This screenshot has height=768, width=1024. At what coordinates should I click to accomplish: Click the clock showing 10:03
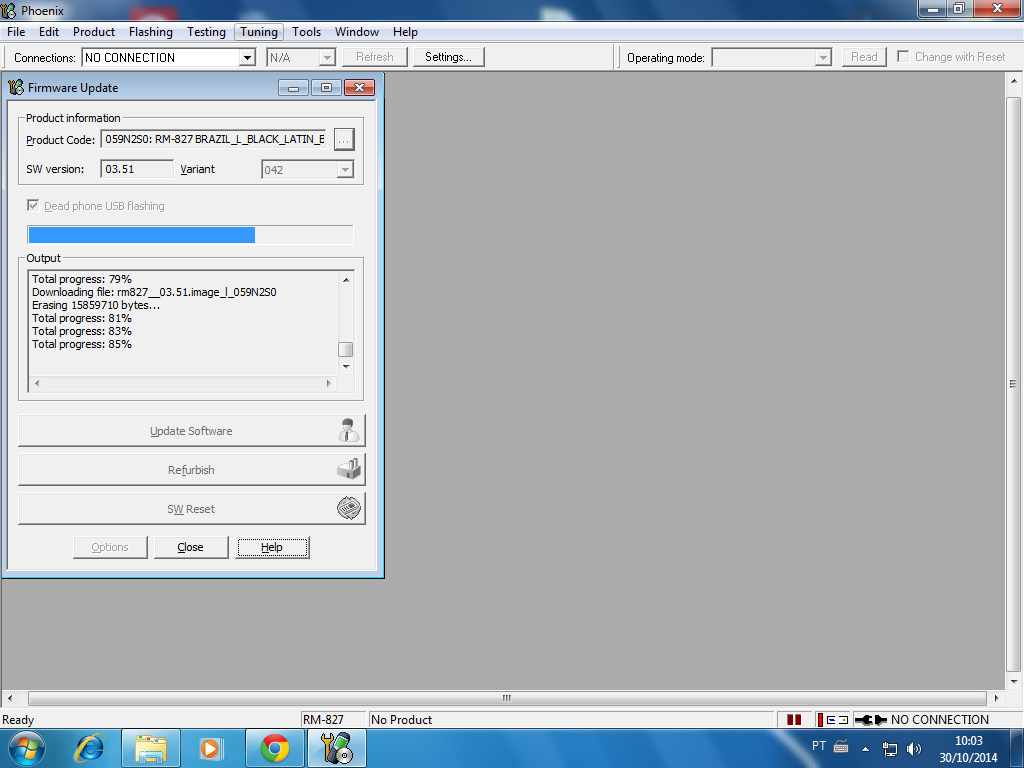pos(968,741)
